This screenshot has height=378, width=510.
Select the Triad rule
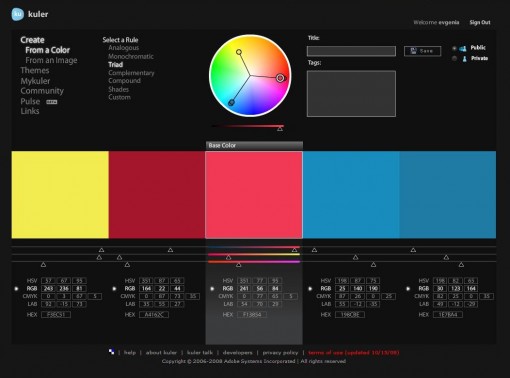coord(115,65)
